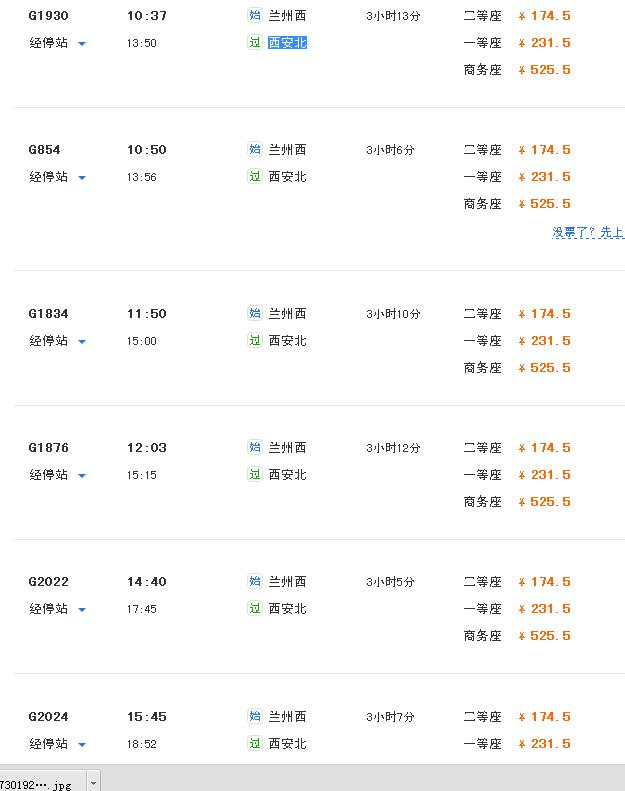Click the 过 pass-through icon for train G1834
The image size is (625, 791).
point(255,341)
